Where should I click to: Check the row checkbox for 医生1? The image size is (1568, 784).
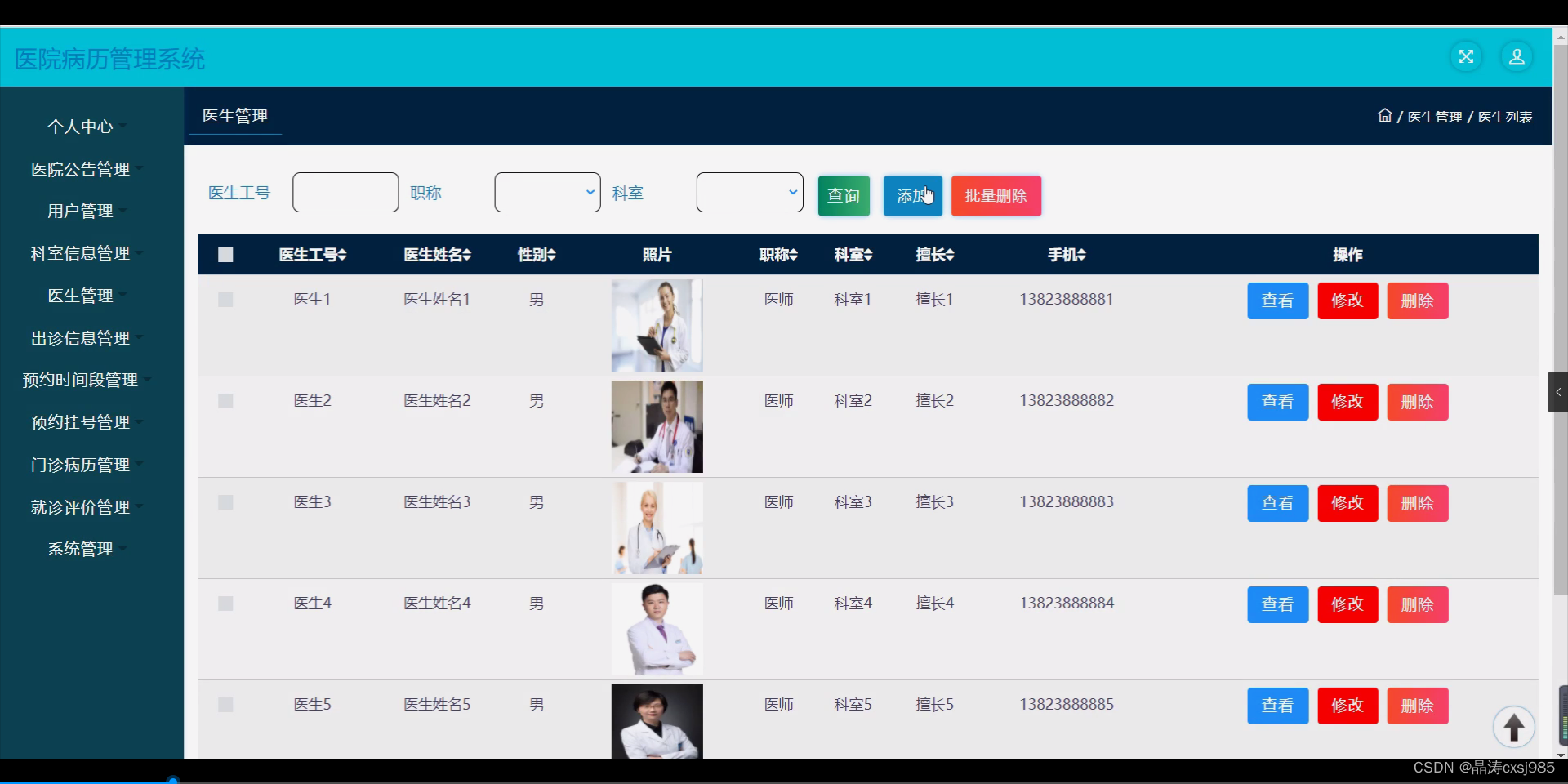[225, 299]
